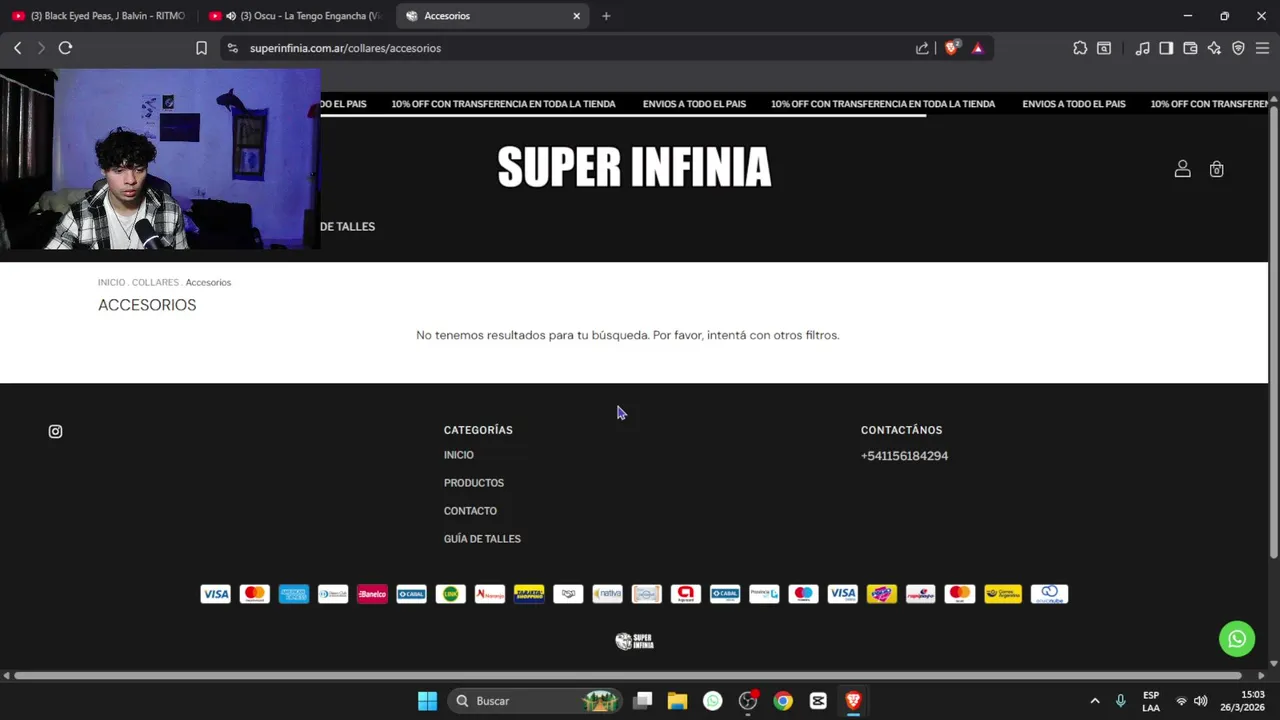Click the horizontal page scrollbar

tap(627, 676)
